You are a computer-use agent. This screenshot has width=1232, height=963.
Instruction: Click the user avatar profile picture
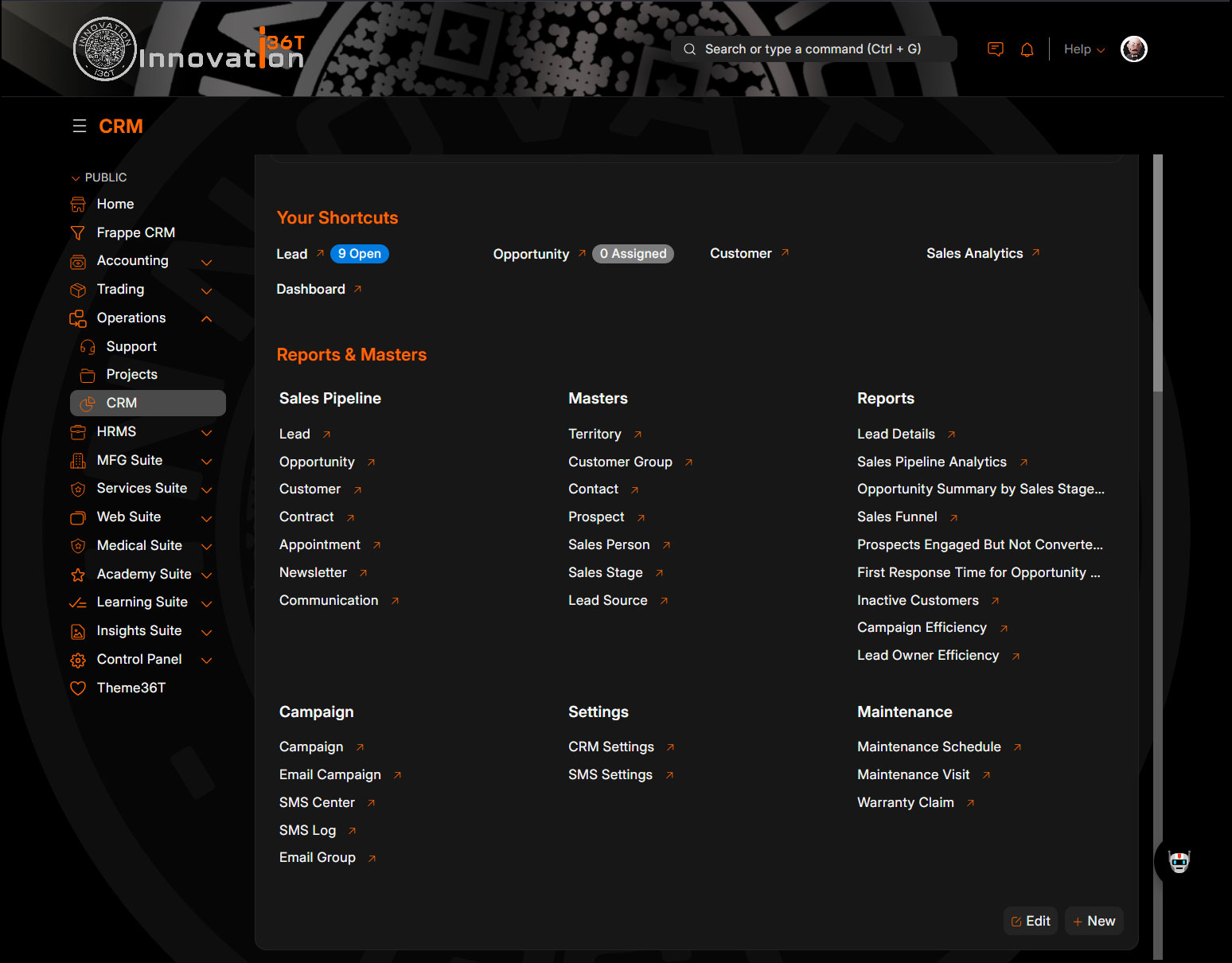pyautogui.click(x=1133, y=49)
